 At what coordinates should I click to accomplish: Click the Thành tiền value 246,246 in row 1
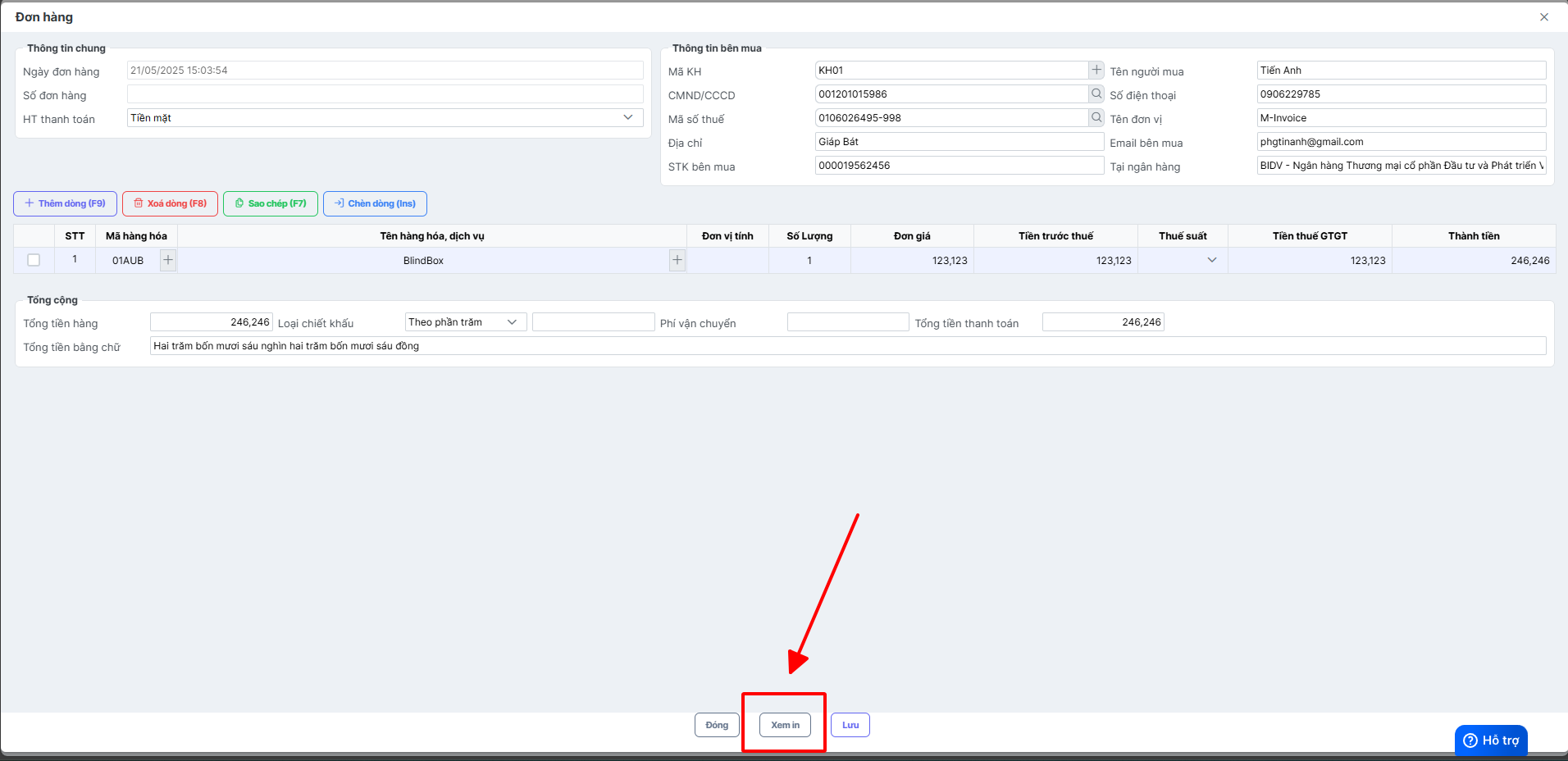(x=1530, y=261)
